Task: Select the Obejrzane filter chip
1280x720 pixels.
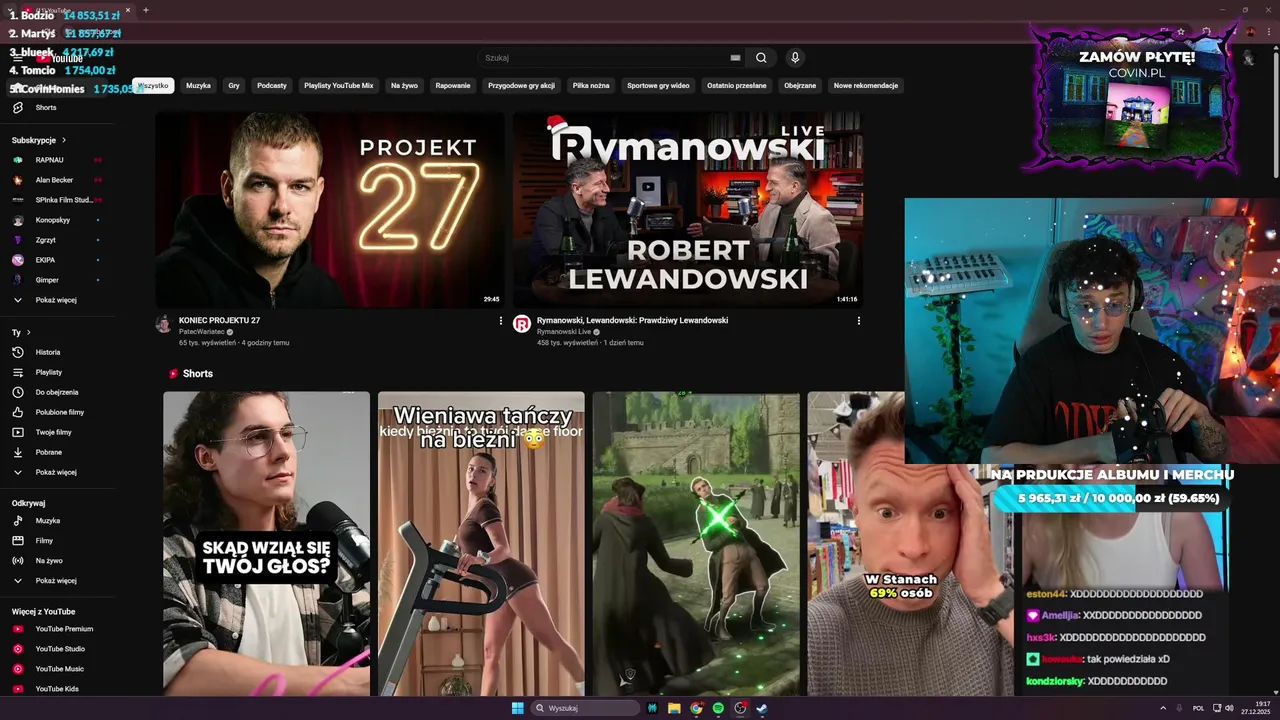Action: pos(800,86)
